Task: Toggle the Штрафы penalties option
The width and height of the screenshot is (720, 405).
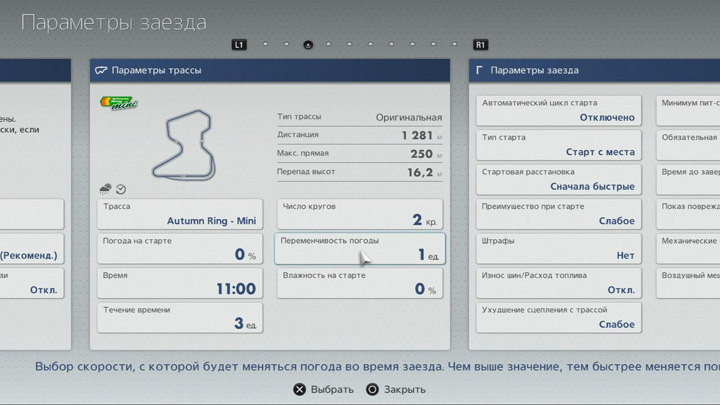Action: [557, 248]
